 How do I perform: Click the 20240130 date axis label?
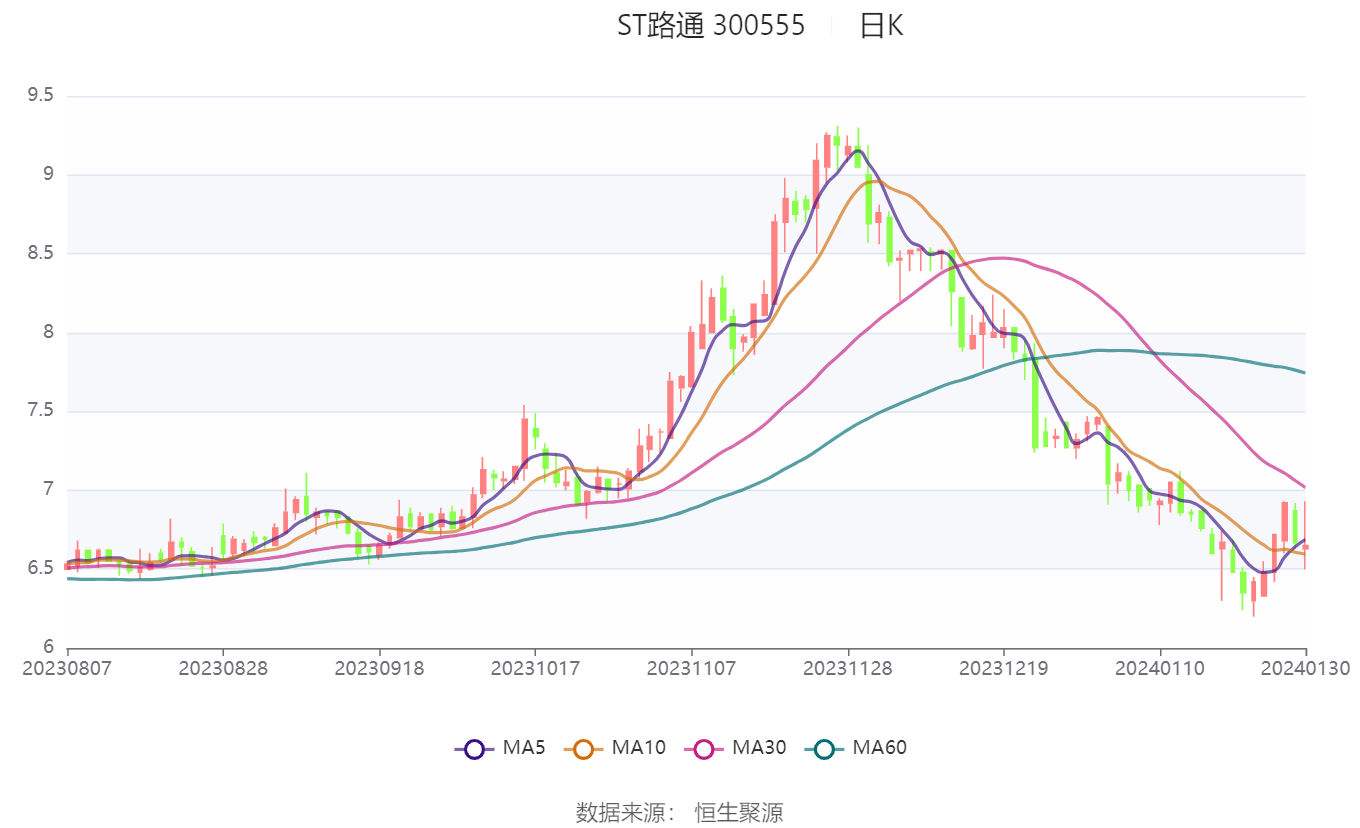coord(1305,668)
